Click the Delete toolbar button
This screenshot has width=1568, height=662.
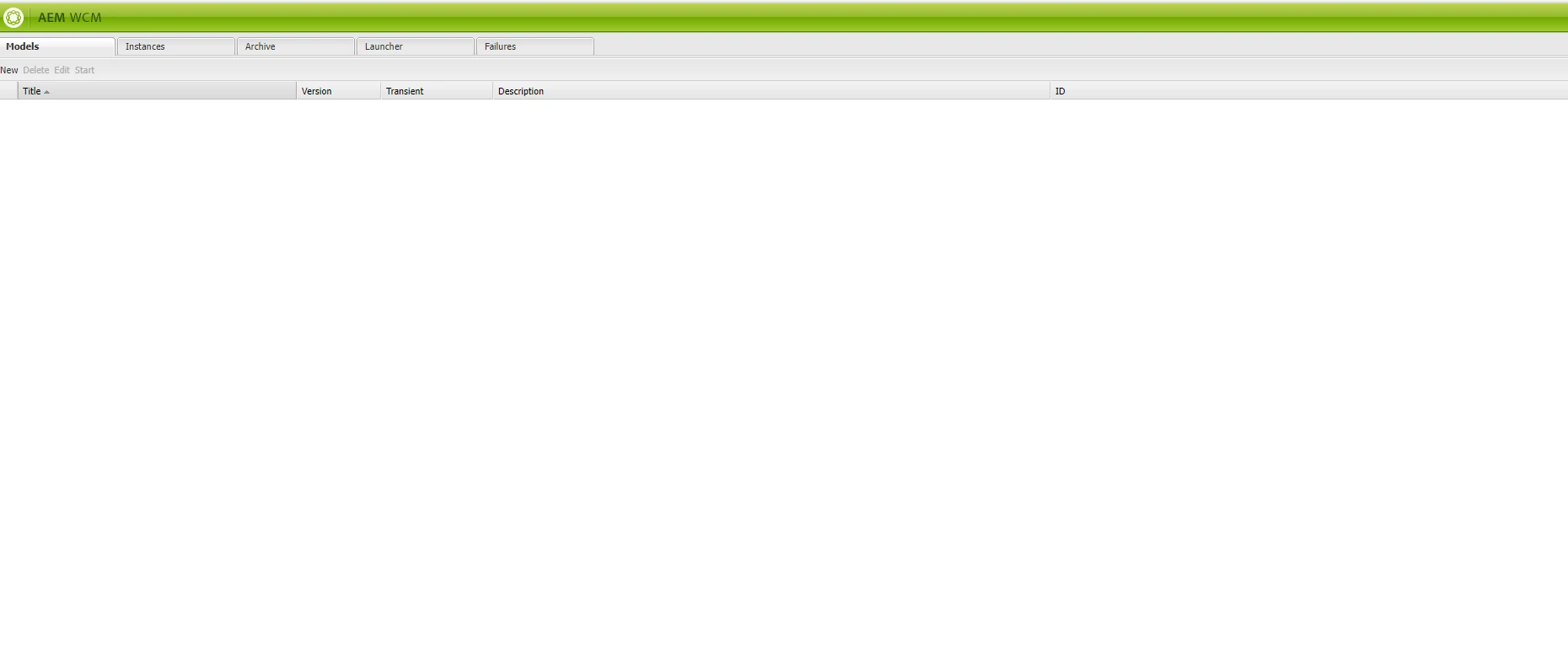[36, 70]
